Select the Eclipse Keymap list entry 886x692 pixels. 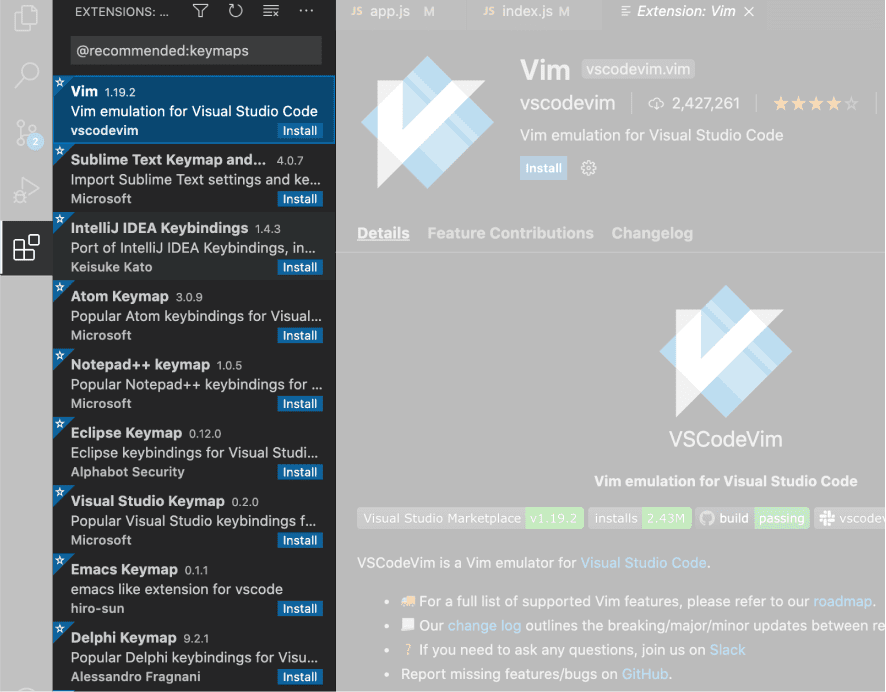194,451
